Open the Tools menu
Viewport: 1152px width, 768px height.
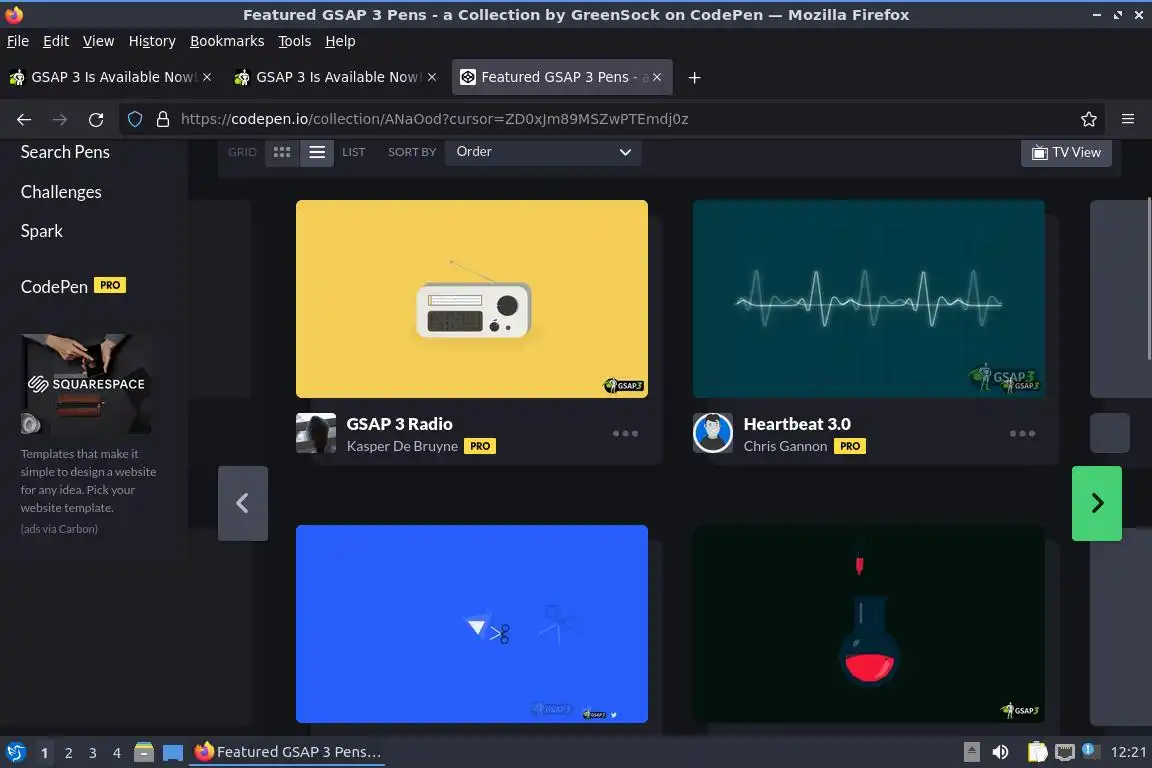tap(295, 41)
